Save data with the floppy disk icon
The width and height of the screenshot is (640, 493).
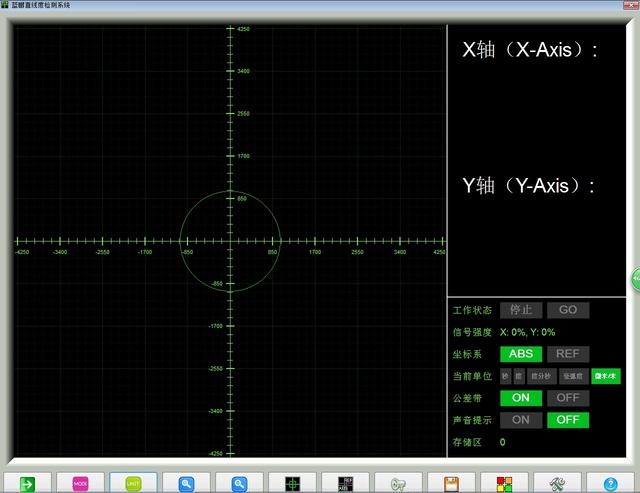(x=452, y=483)
